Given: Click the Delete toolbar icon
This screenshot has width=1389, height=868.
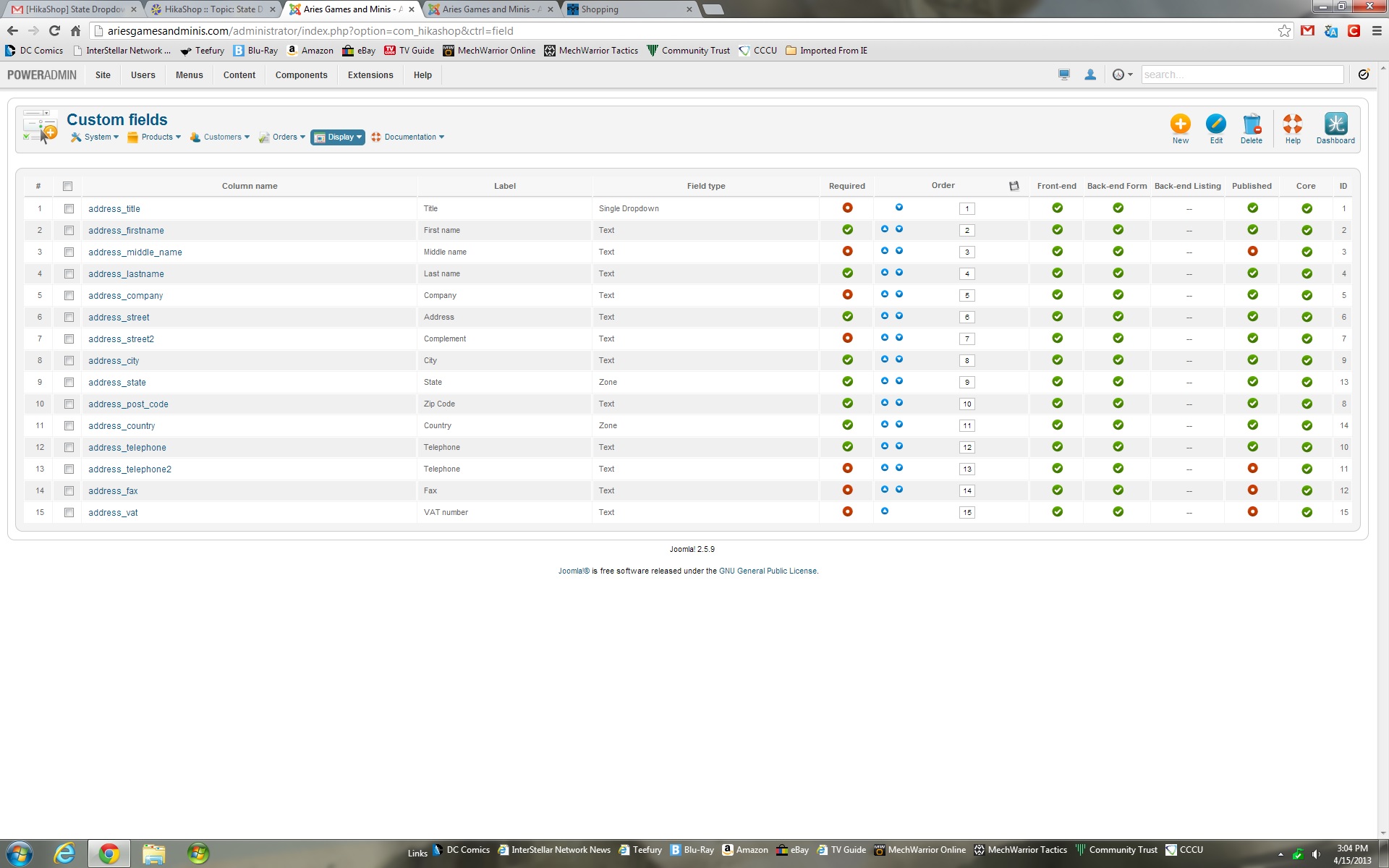Looking at the screenshot, I should (1251, 124).
